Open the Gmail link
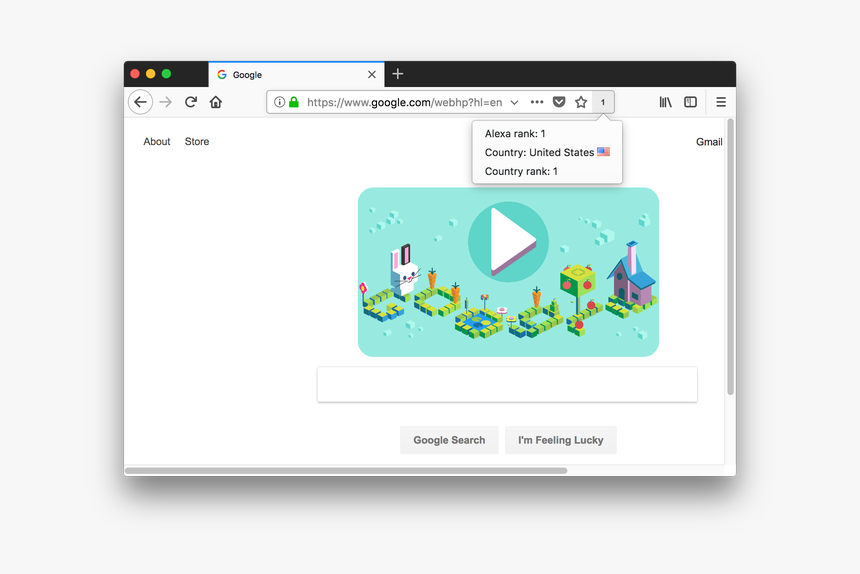 tap(709, 142)
